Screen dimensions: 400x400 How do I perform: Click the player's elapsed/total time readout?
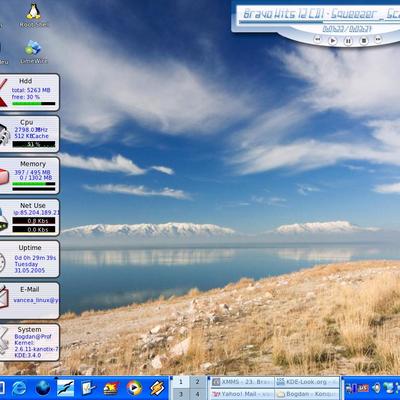pyautogui.click(x=346, y=29)
